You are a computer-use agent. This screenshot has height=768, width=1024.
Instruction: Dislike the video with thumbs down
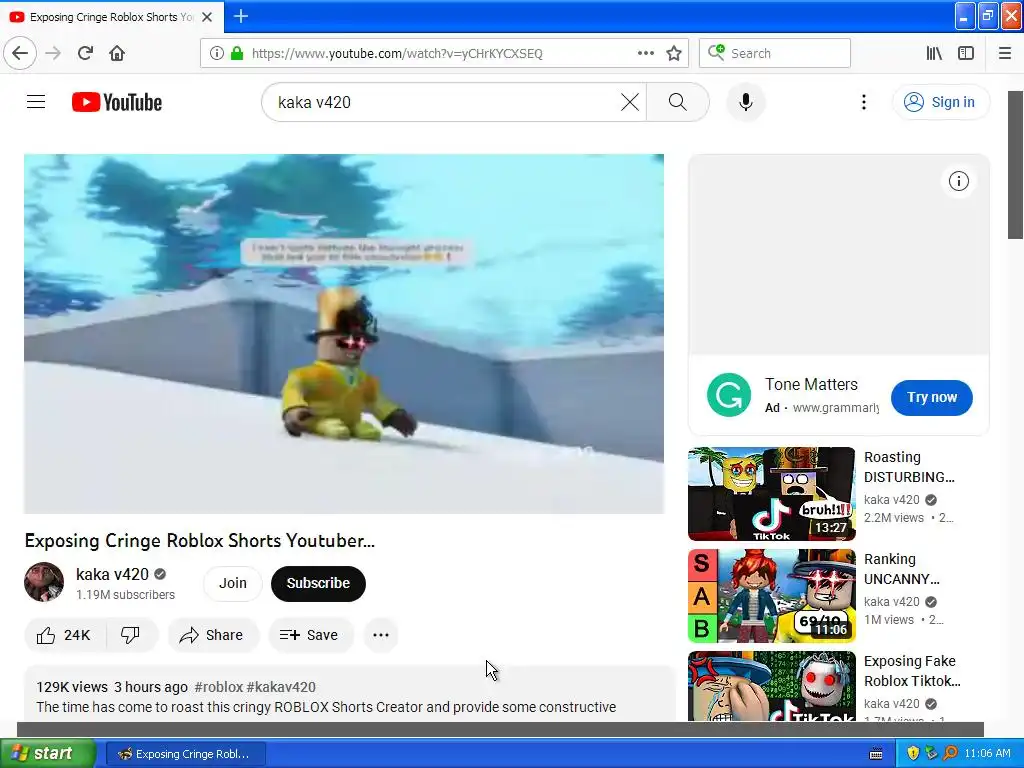(x=131, y=635)
